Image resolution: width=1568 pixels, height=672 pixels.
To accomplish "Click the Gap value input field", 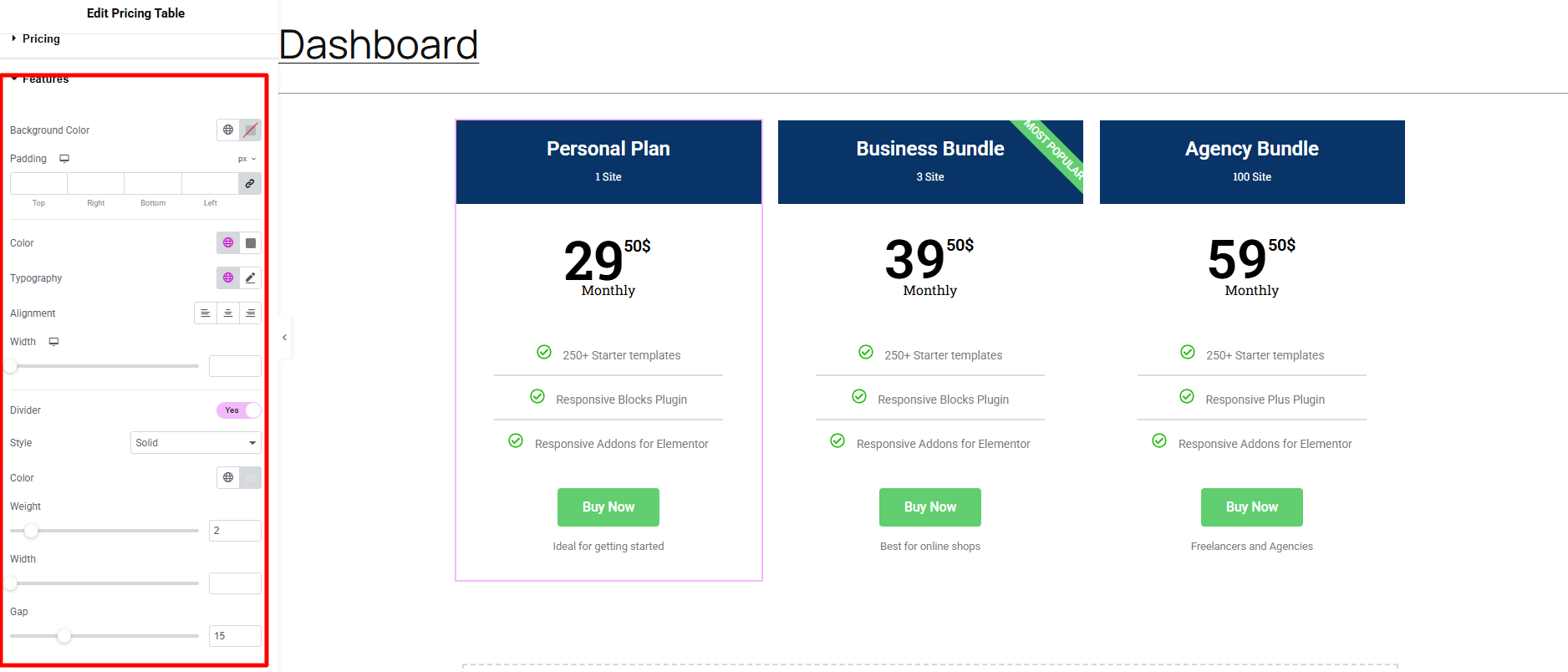I will coord(235,636).
